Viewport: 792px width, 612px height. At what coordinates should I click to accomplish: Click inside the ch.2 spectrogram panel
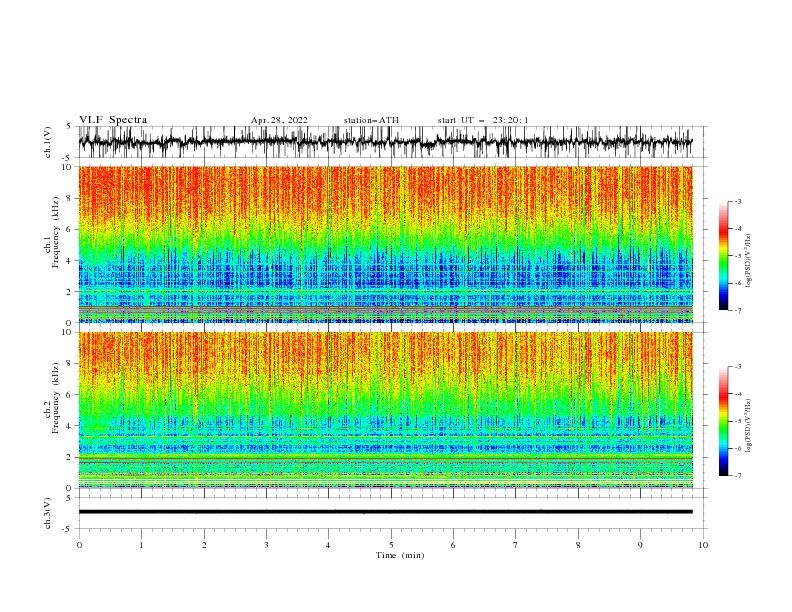385,410
